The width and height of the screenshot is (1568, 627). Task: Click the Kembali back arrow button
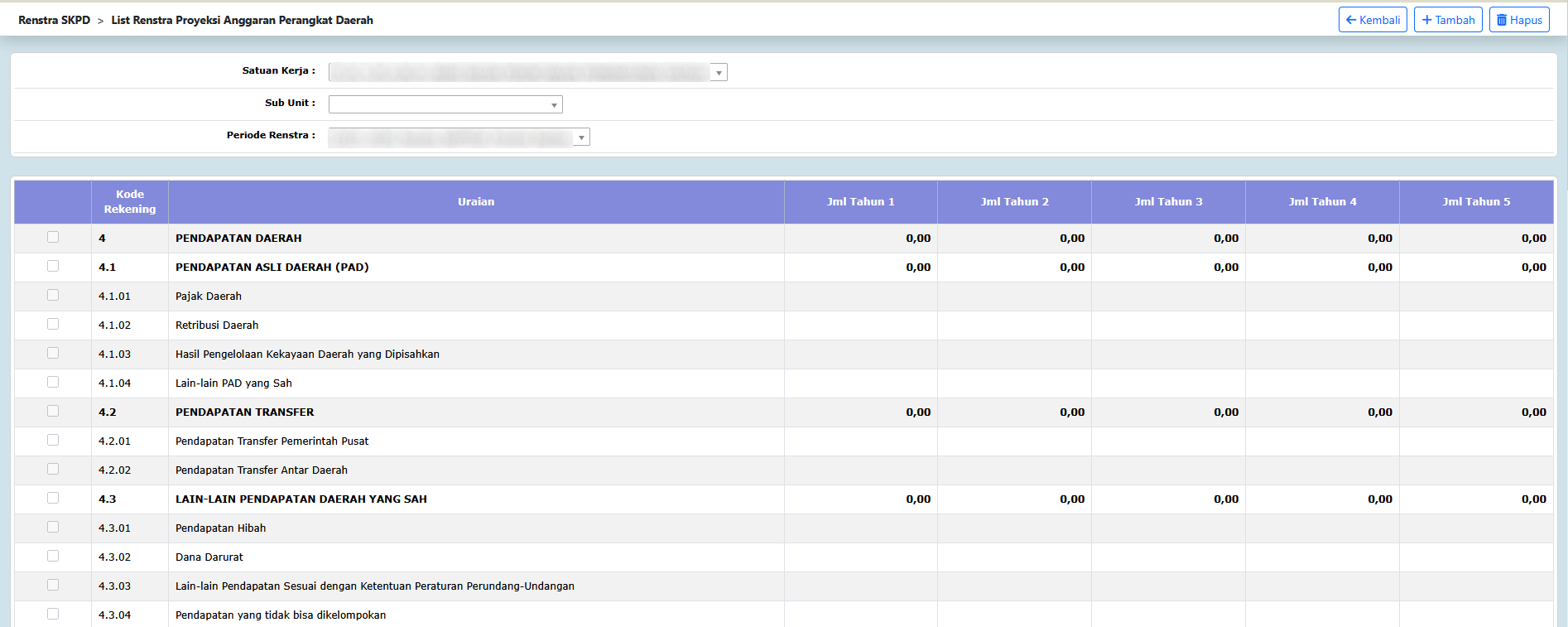coord(1372,20)
